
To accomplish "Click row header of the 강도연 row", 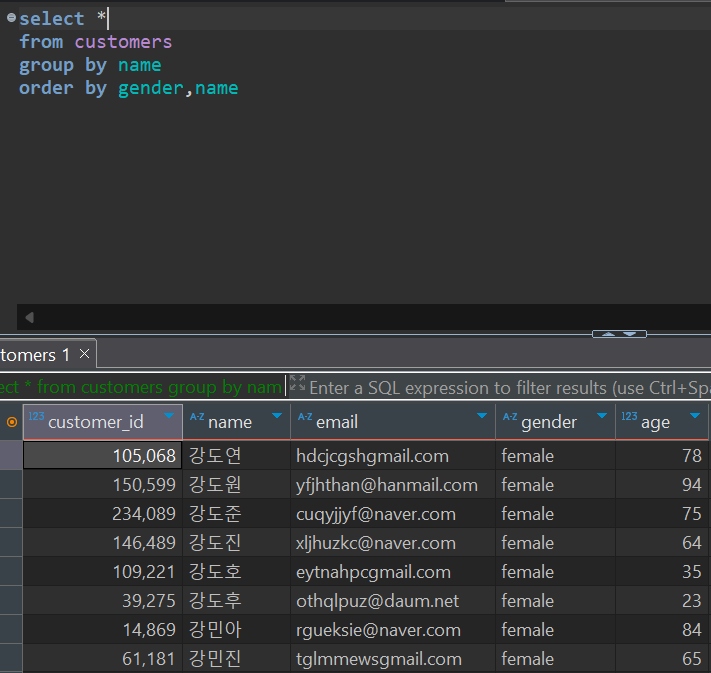I will (11, 455).
